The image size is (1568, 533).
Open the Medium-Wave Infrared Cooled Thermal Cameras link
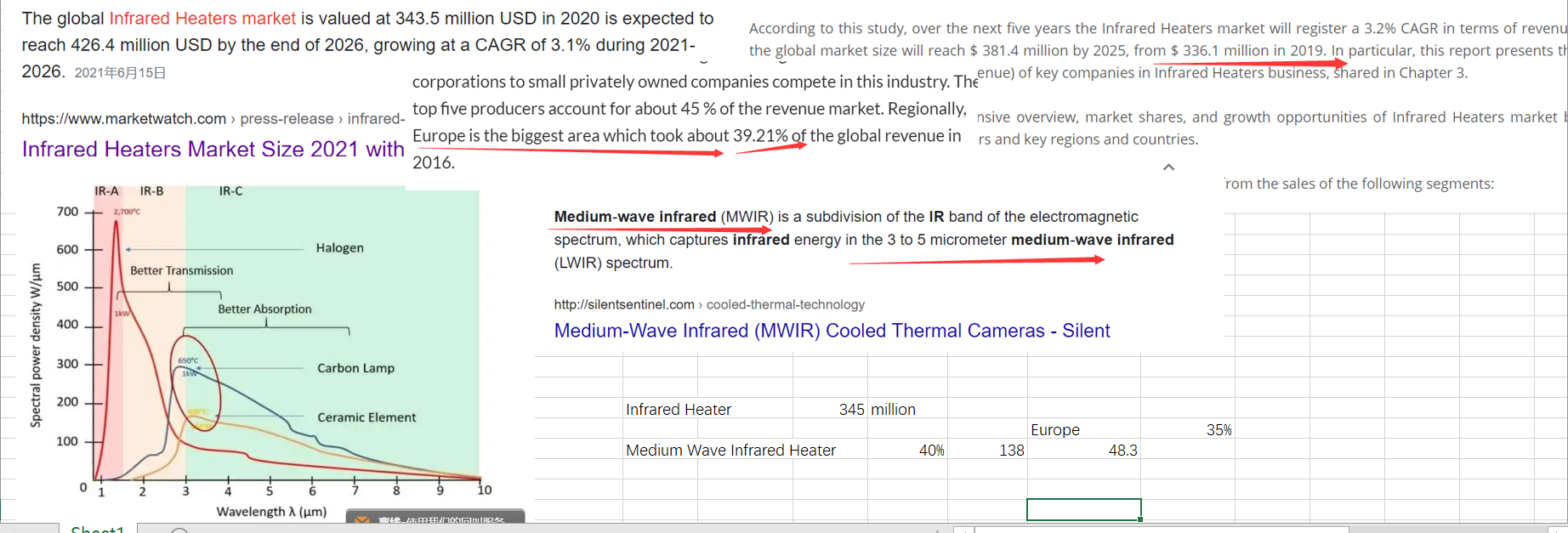coord(832,331)
